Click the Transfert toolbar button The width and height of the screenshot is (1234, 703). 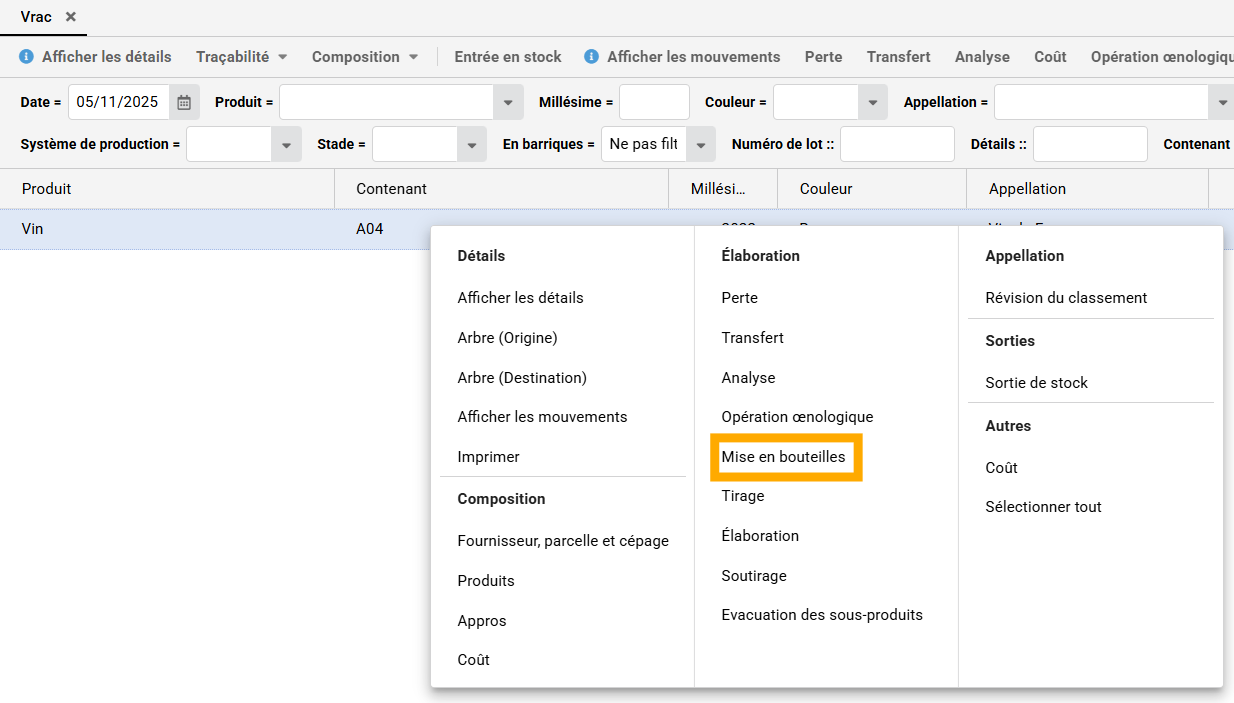[x=898, y=57]
